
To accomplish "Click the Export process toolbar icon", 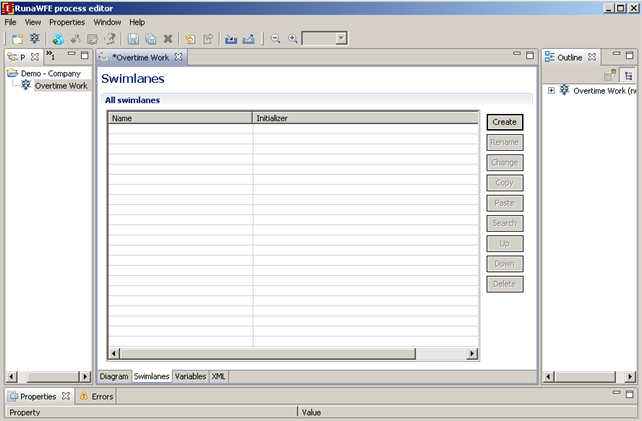I will 248,38.
